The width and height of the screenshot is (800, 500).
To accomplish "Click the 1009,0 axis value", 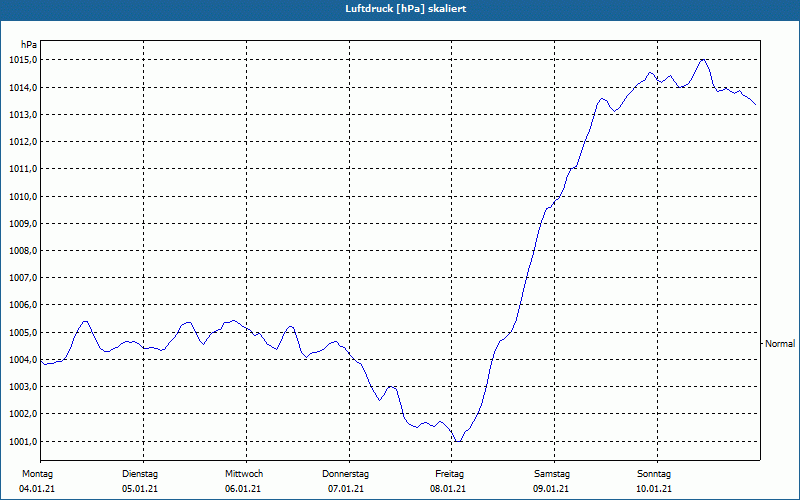I will (23, 224).
